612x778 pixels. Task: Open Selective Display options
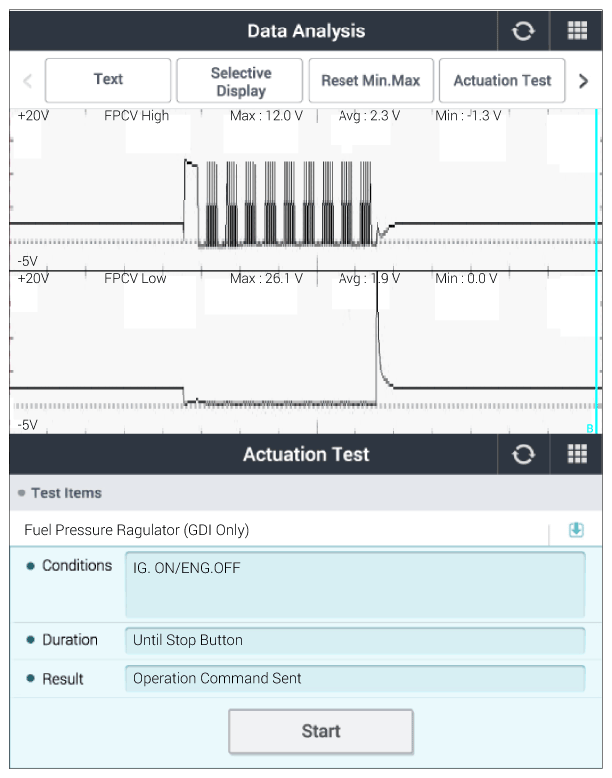(240, 80)
